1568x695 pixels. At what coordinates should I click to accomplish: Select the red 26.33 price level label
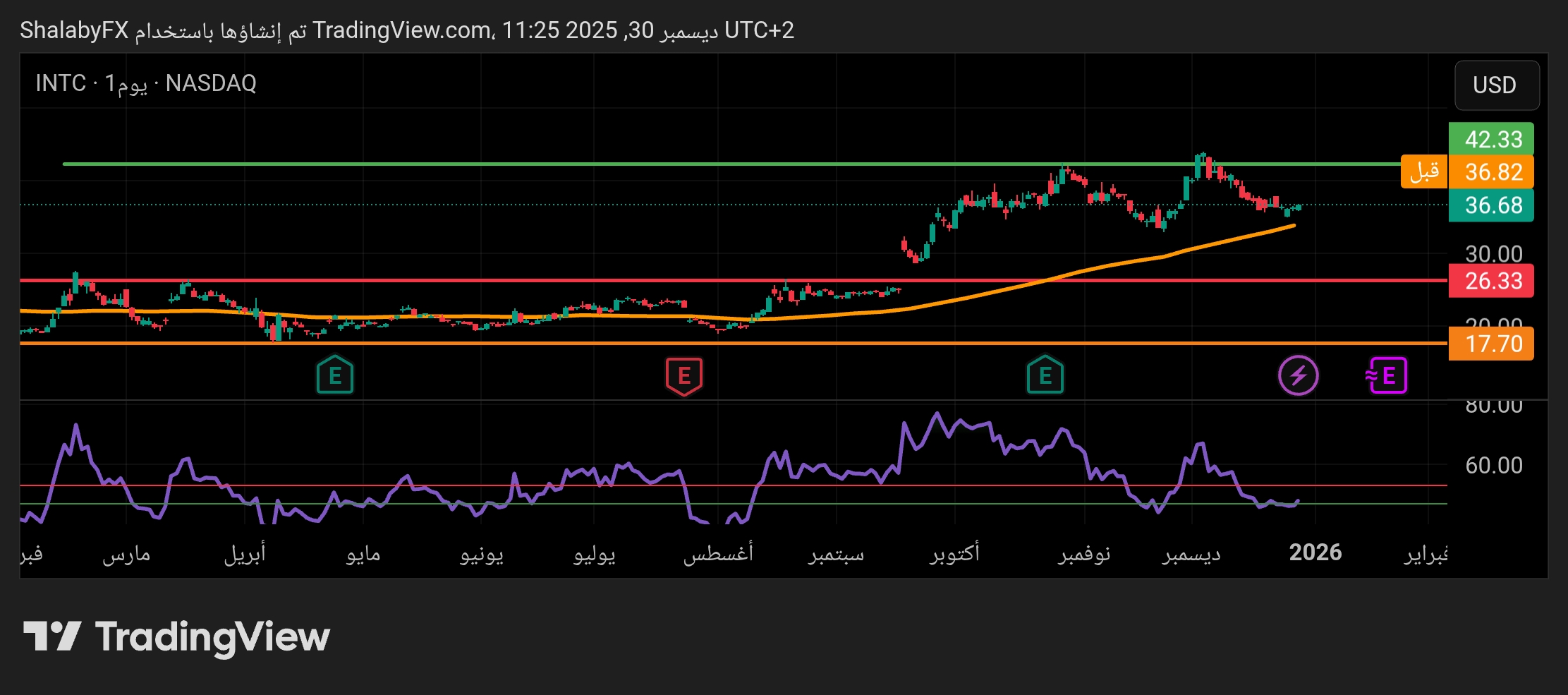pos(1491,281)
